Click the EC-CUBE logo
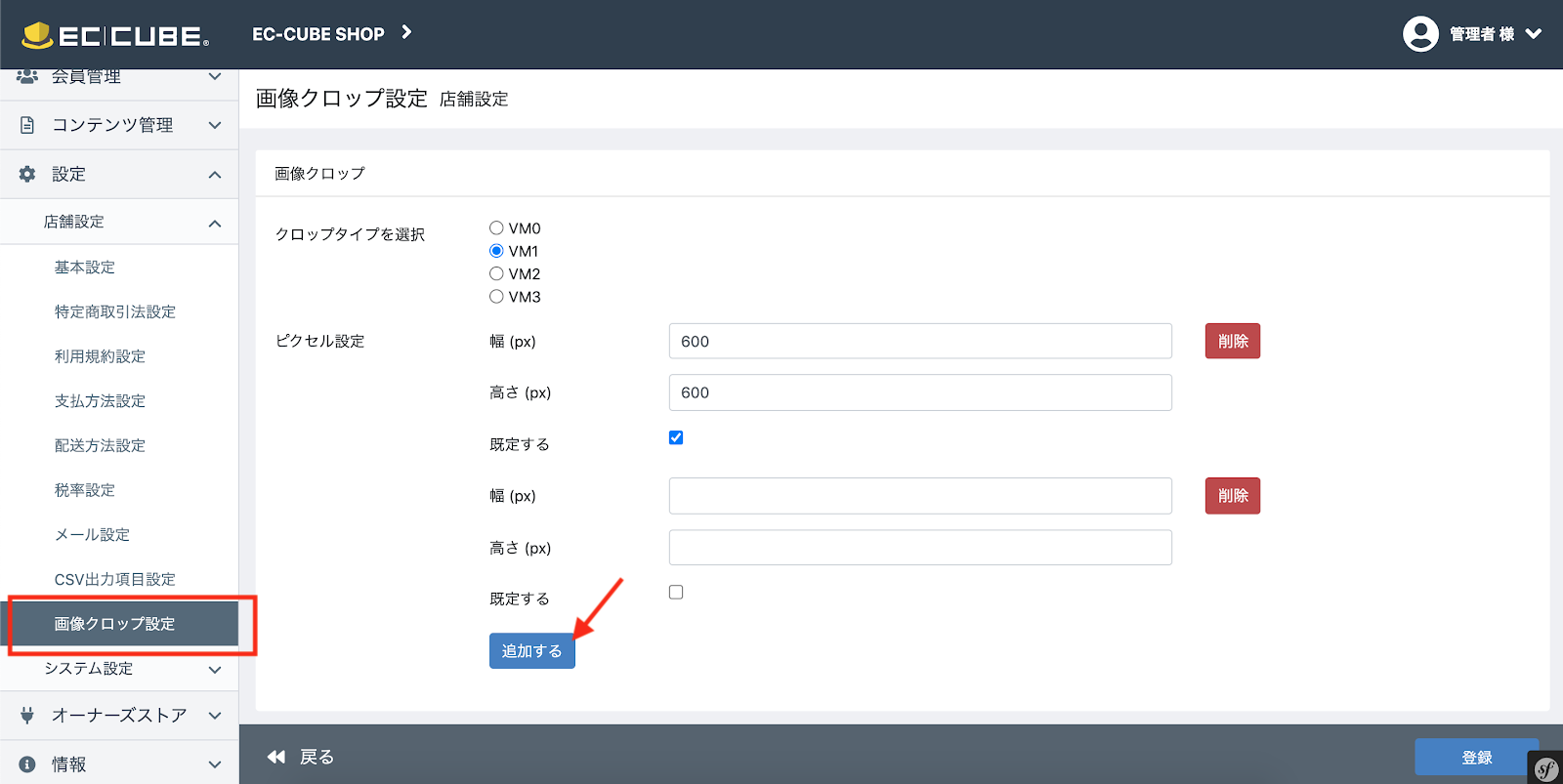The width and height of the screenshot is (1563, 784). pyautogui.click(x=115, y=35)
